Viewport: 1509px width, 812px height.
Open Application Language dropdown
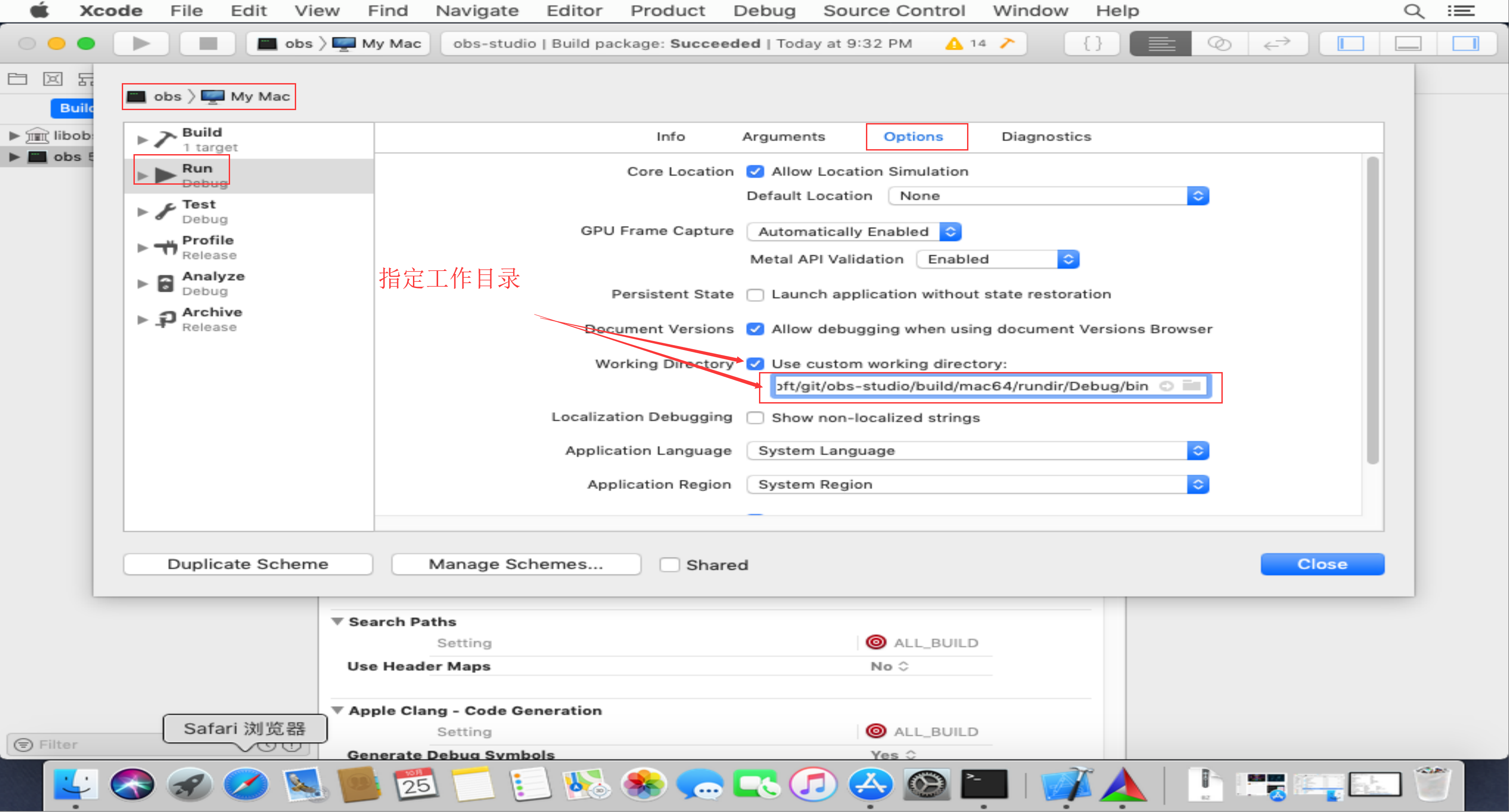coord(978,451)
